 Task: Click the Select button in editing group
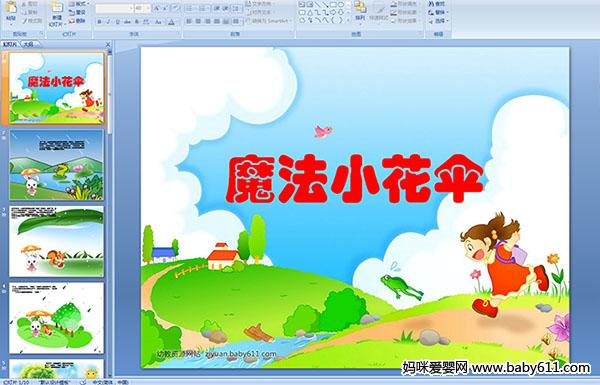[x=438, y=21]
